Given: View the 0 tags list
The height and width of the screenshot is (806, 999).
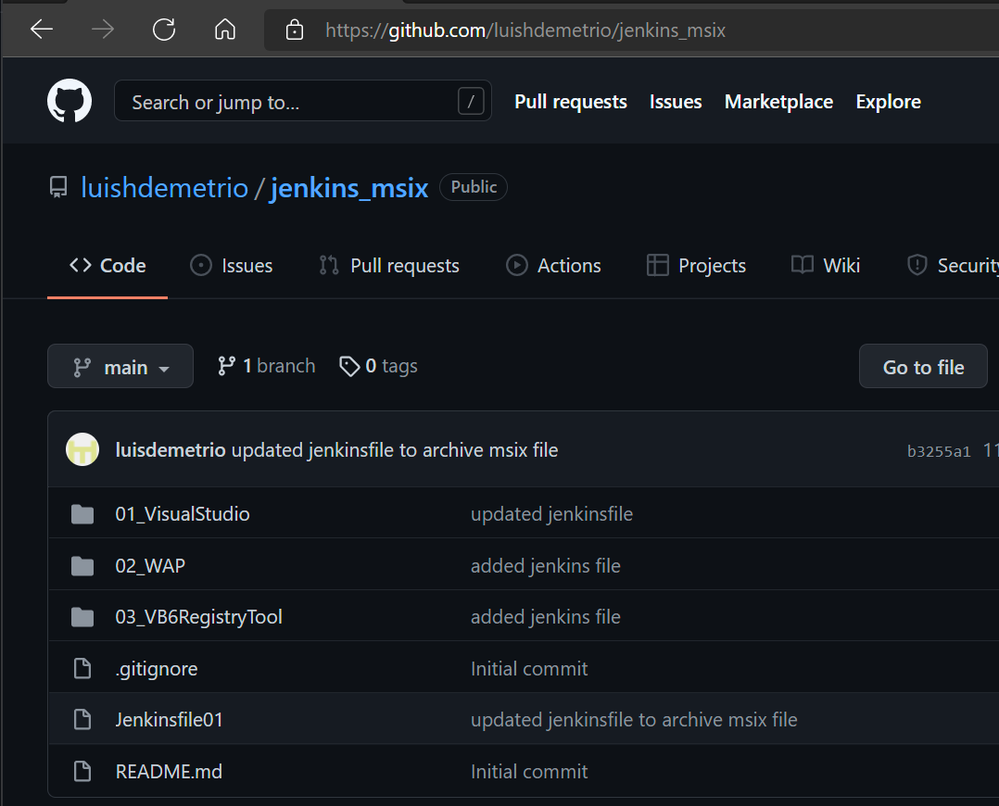Looking at the screenshot, I should (x=378, y=366).
